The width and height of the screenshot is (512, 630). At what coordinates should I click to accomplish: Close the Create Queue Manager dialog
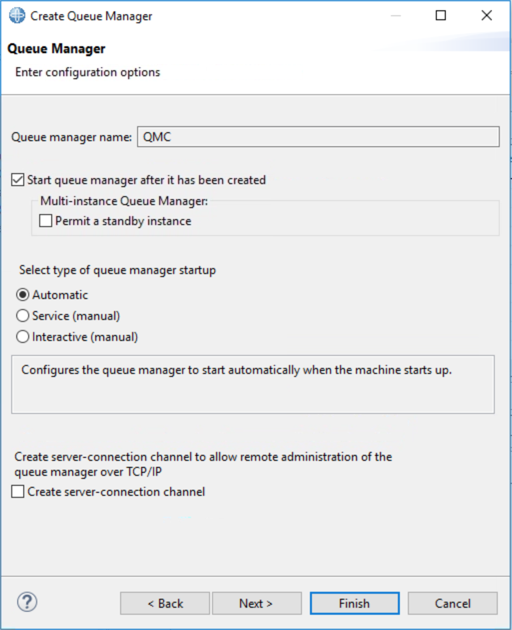click(x=486, y=16)
